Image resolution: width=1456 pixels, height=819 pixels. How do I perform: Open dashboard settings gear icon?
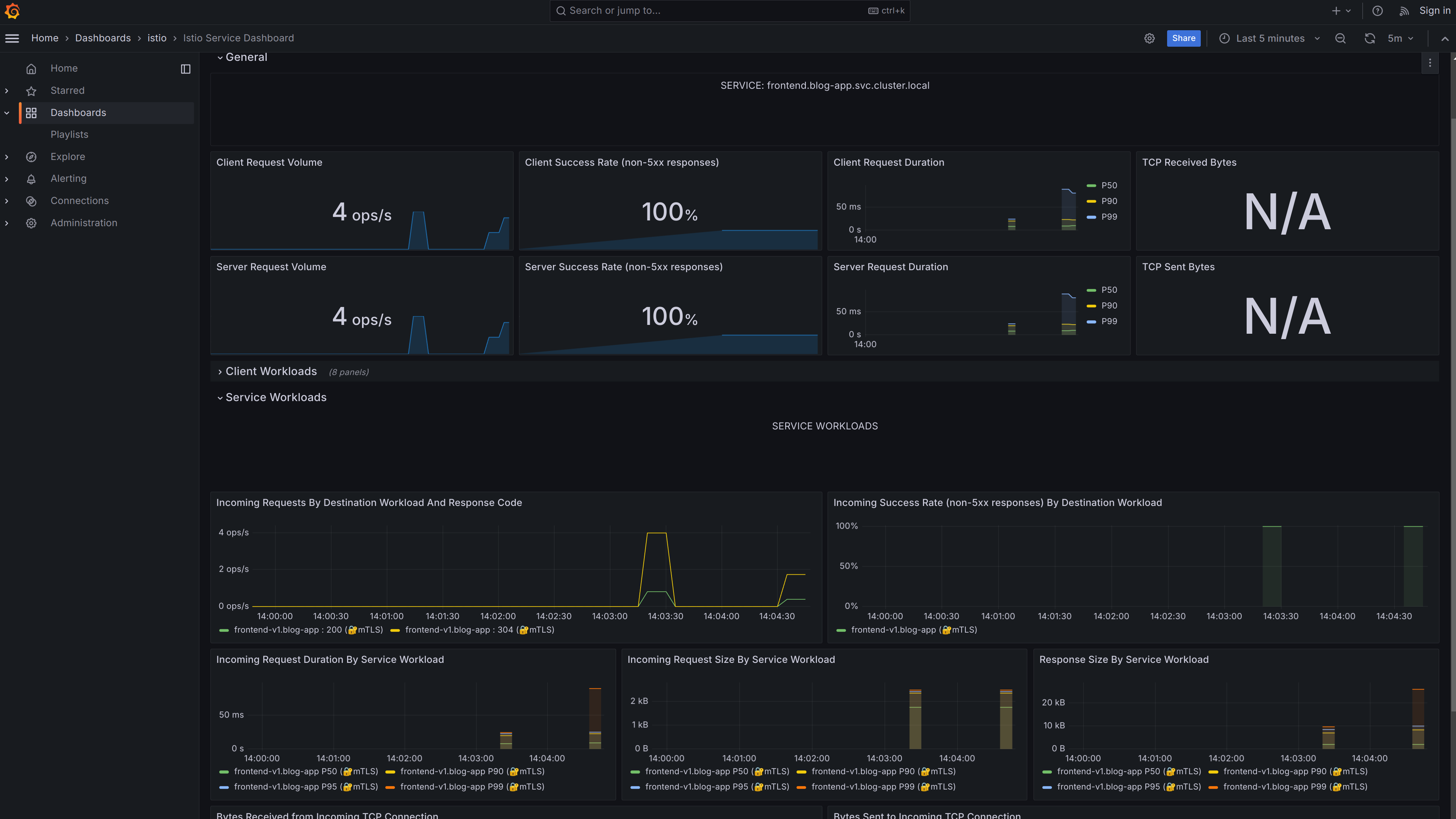1149,38
